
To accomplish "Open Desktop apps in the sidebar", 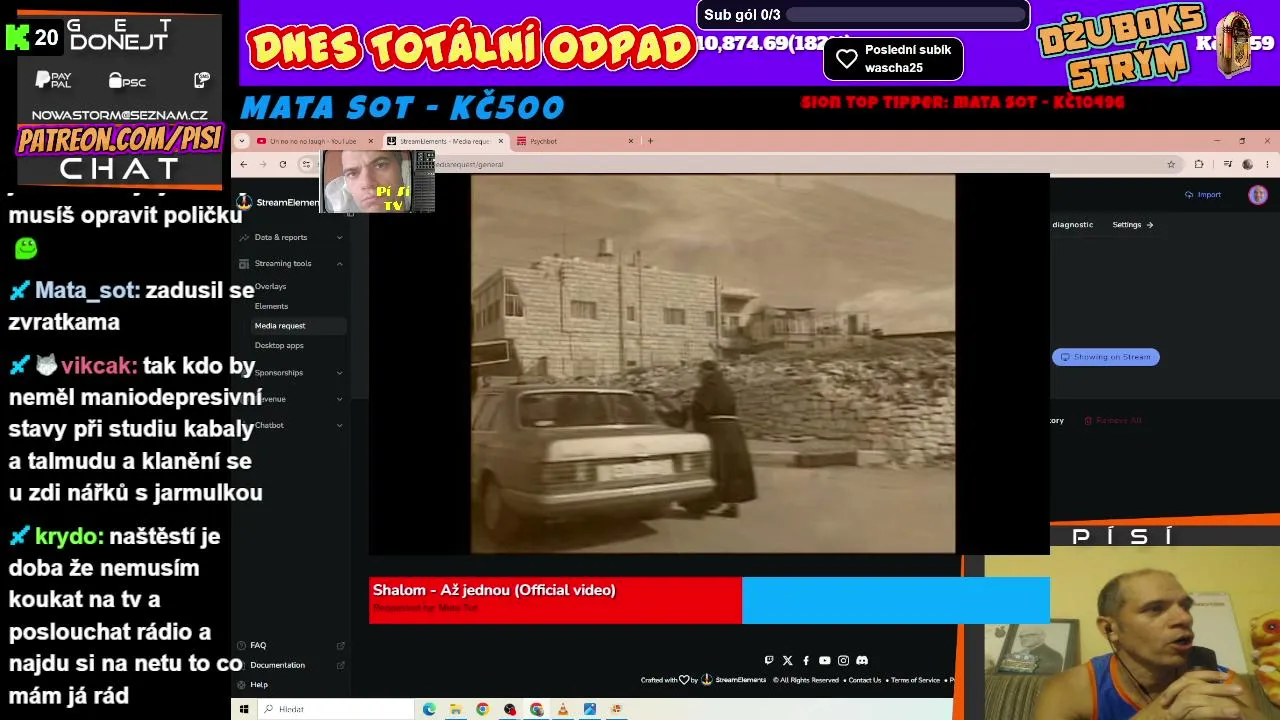I will point(279,345).
